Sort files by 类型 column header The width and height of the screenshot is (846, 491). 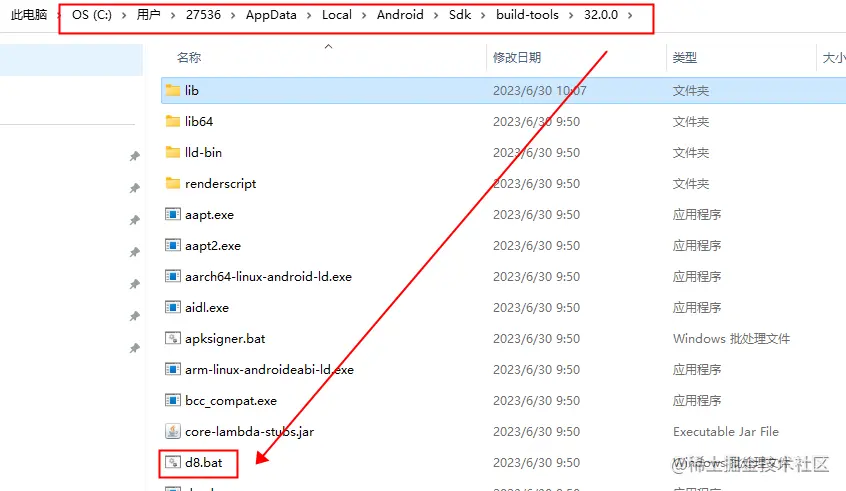(685, 57)
